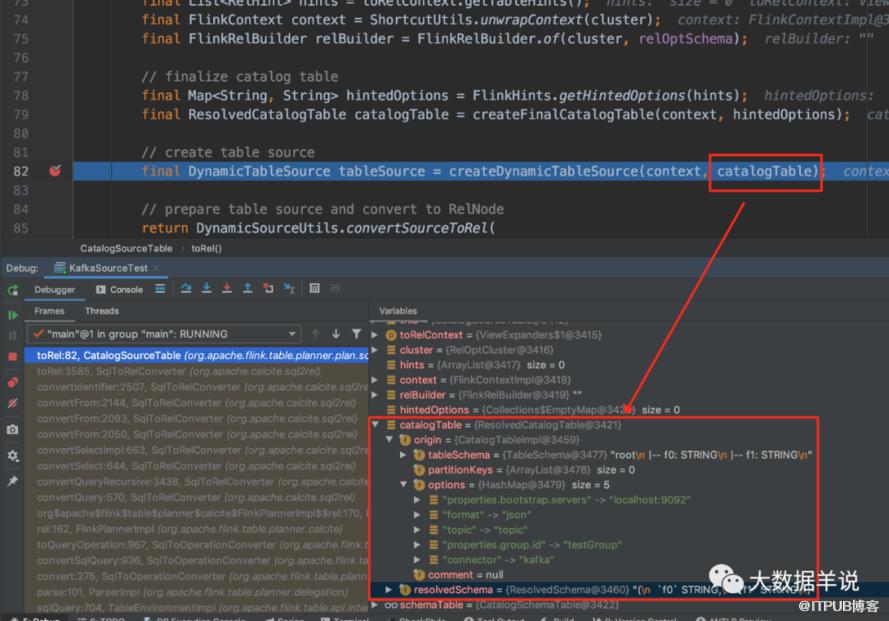Viewport: 889px width, 621px height.
Task: Collapse the options HashMap node
Action: (403, 485)
